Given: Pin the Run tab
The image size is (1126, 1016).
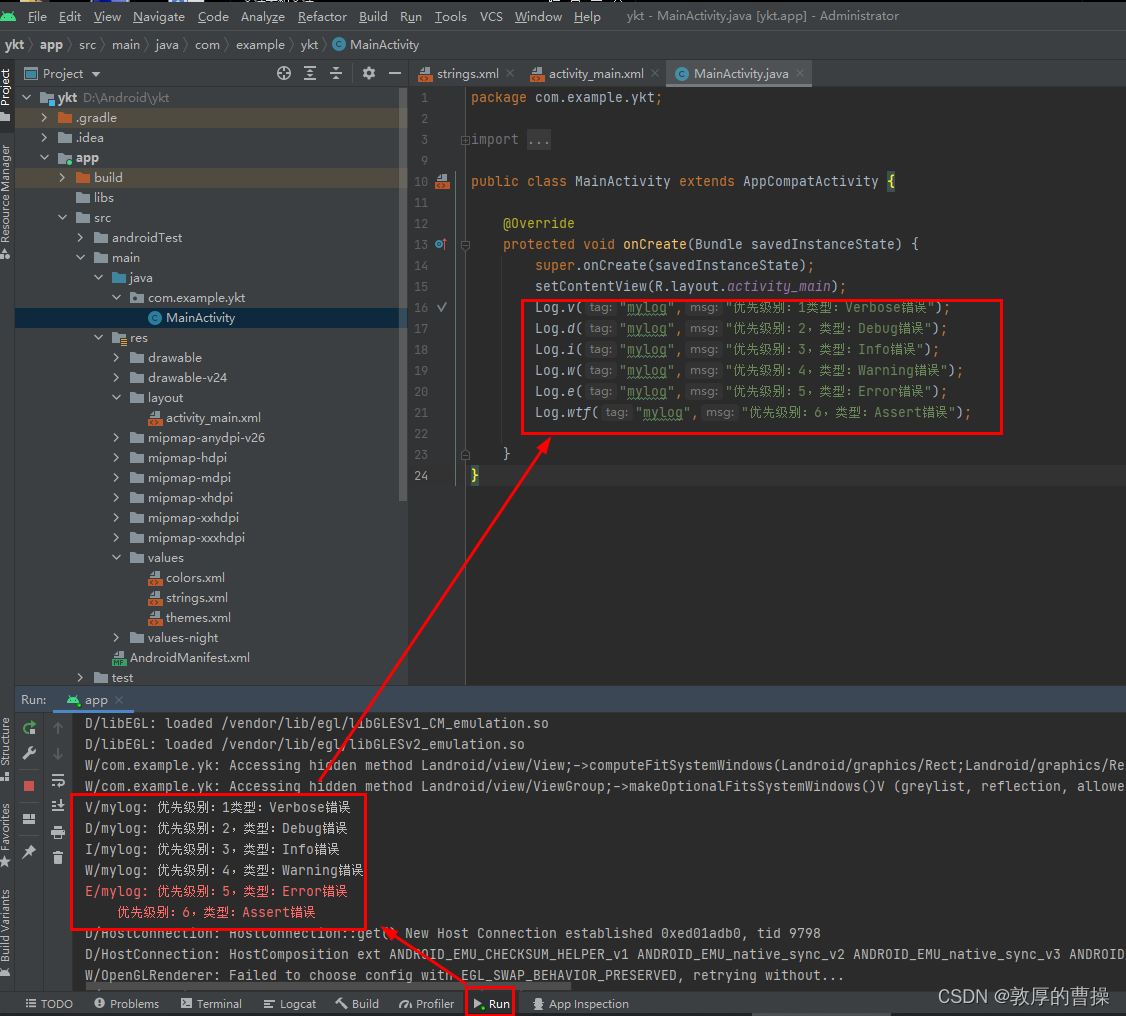Looking at the screenshot, I should tap(29, 852).
